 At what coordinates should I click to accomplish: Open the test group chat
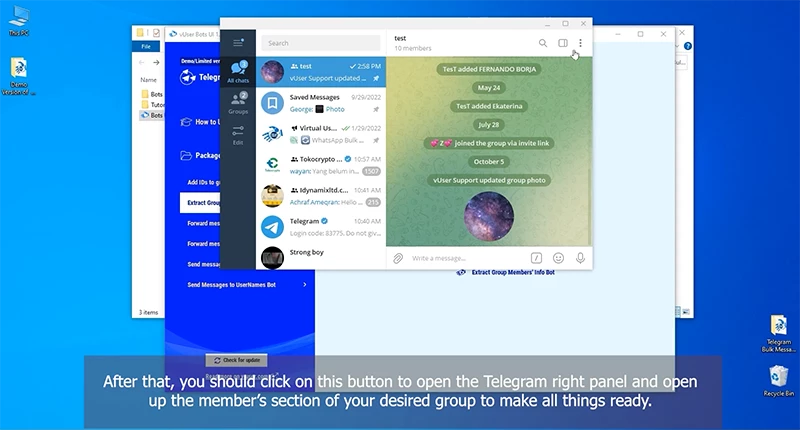[x=321, y=72]
